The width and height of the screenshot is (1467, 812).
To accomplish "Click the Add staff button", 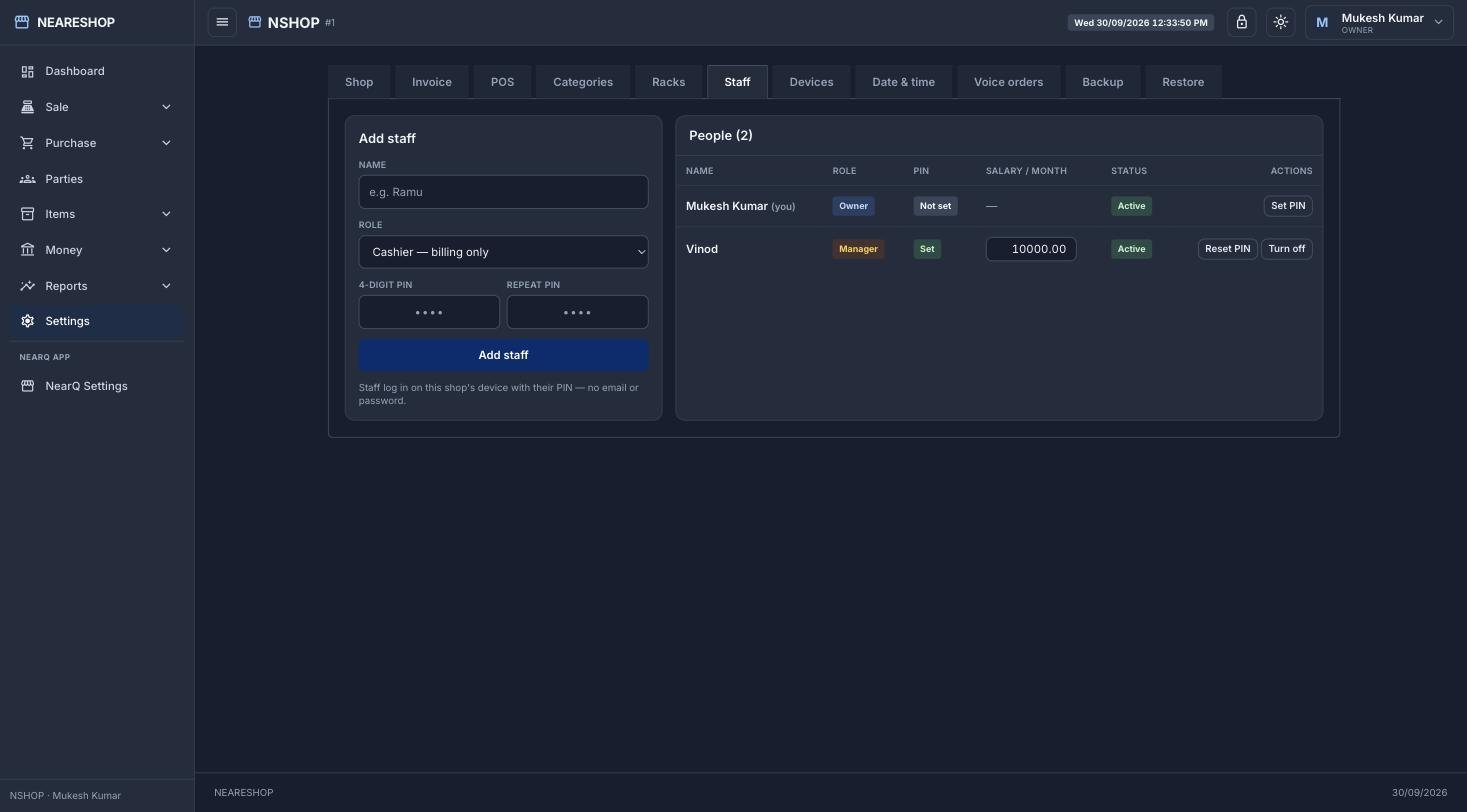I will [503, 355].
